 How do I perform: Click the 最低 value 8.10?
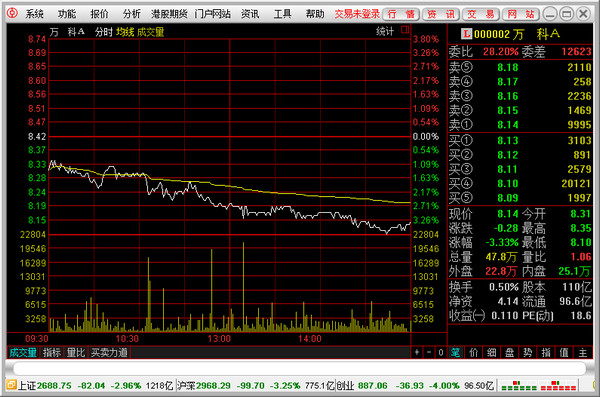point(581,242)
